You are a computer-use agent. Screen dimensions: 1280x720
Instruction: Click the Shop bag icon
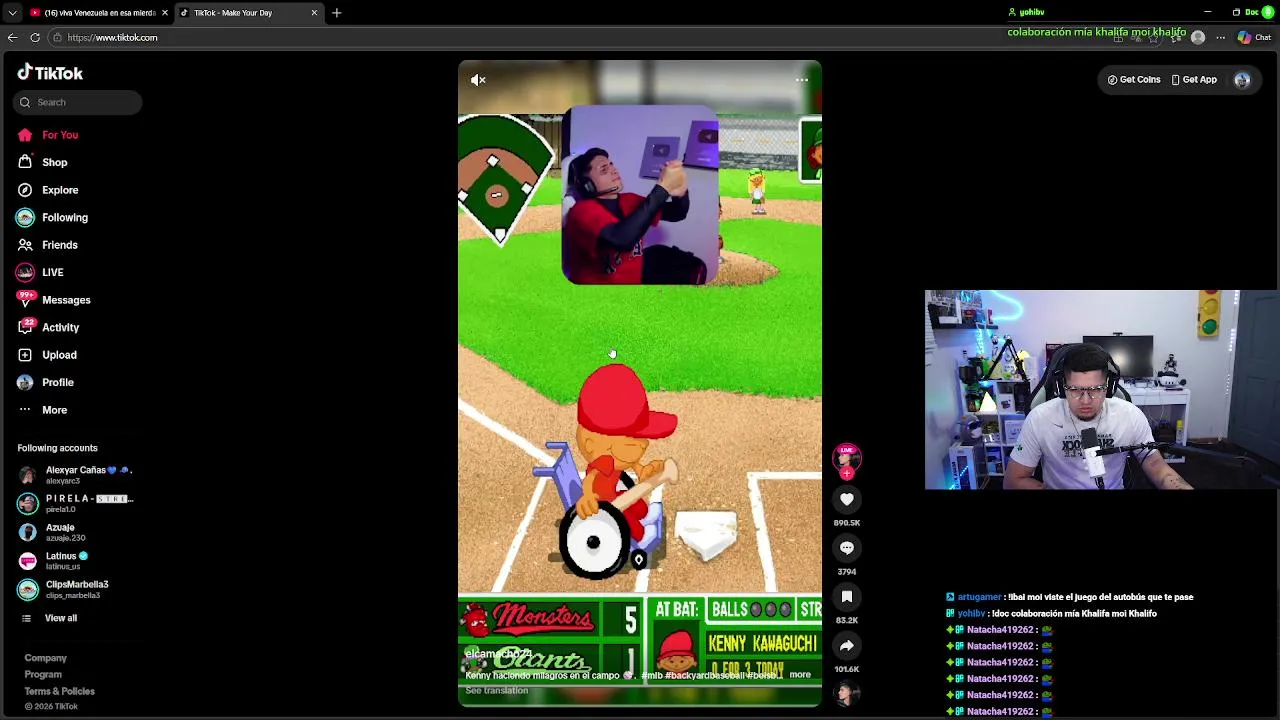point(25,162)
